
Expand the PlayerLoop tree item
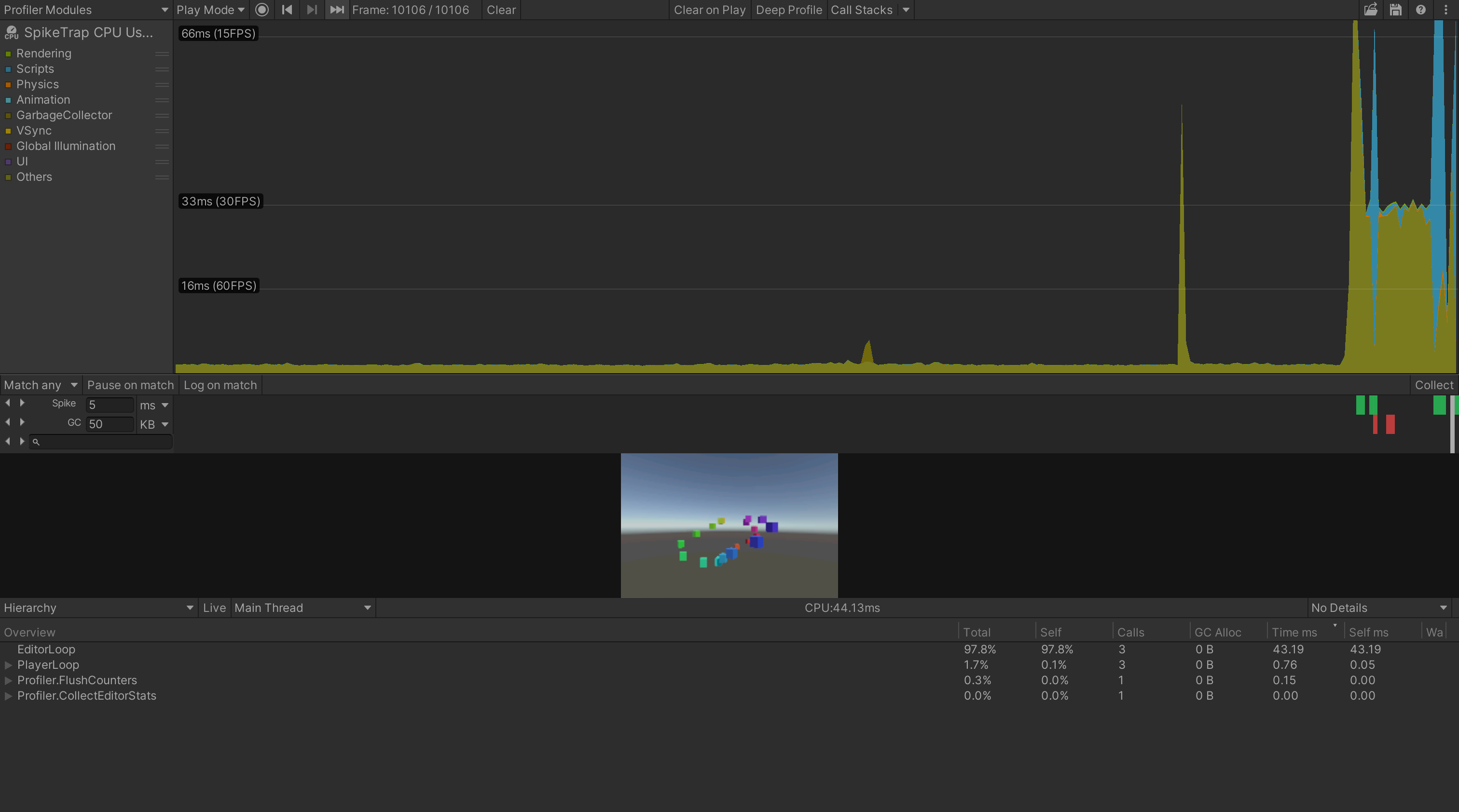tap(8, 665)
